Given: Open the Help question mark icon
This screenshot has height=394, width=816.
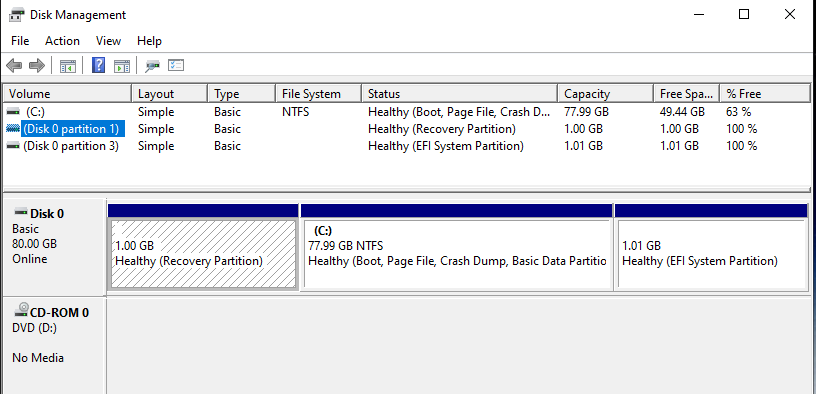Looking at the screenshot, I should pos(98,66).
